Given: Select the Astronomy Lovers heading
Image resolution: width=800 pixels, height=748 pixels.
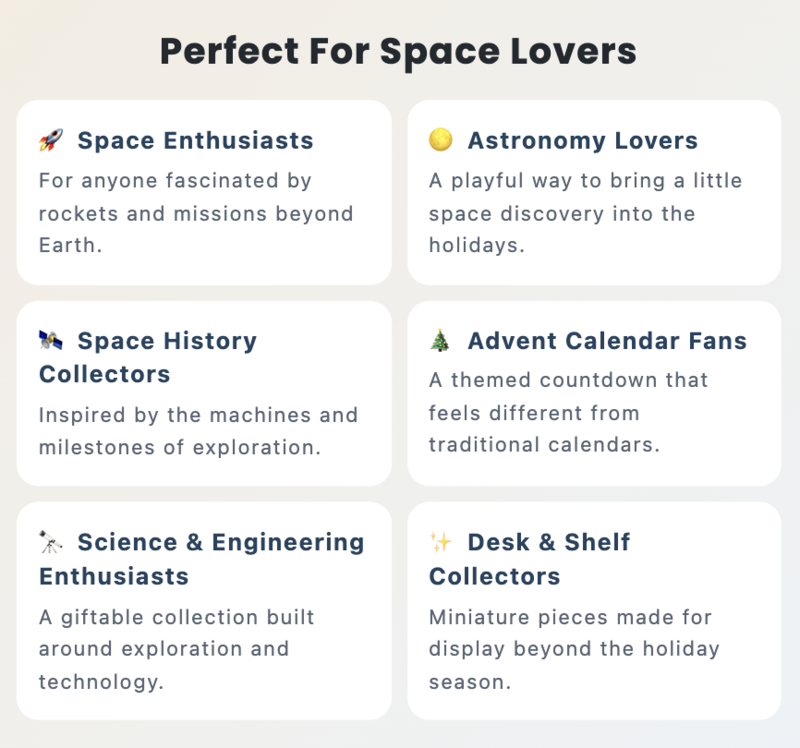Looking at the screenshot, I should (x=583, y=141).
